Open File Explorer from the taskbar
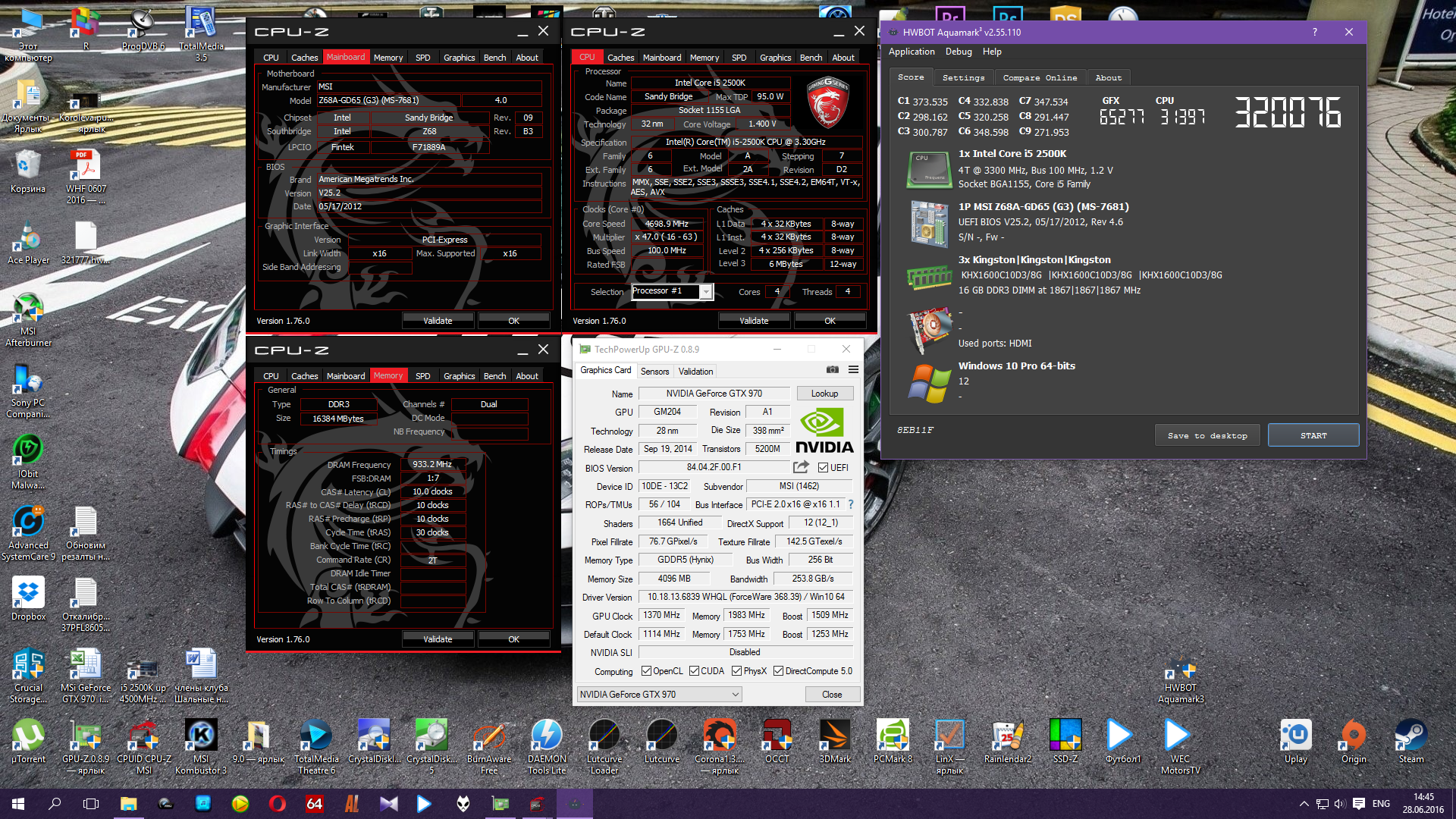Image resolution: width=1456 pixels, height=819 pixels. tap(129, 803)
